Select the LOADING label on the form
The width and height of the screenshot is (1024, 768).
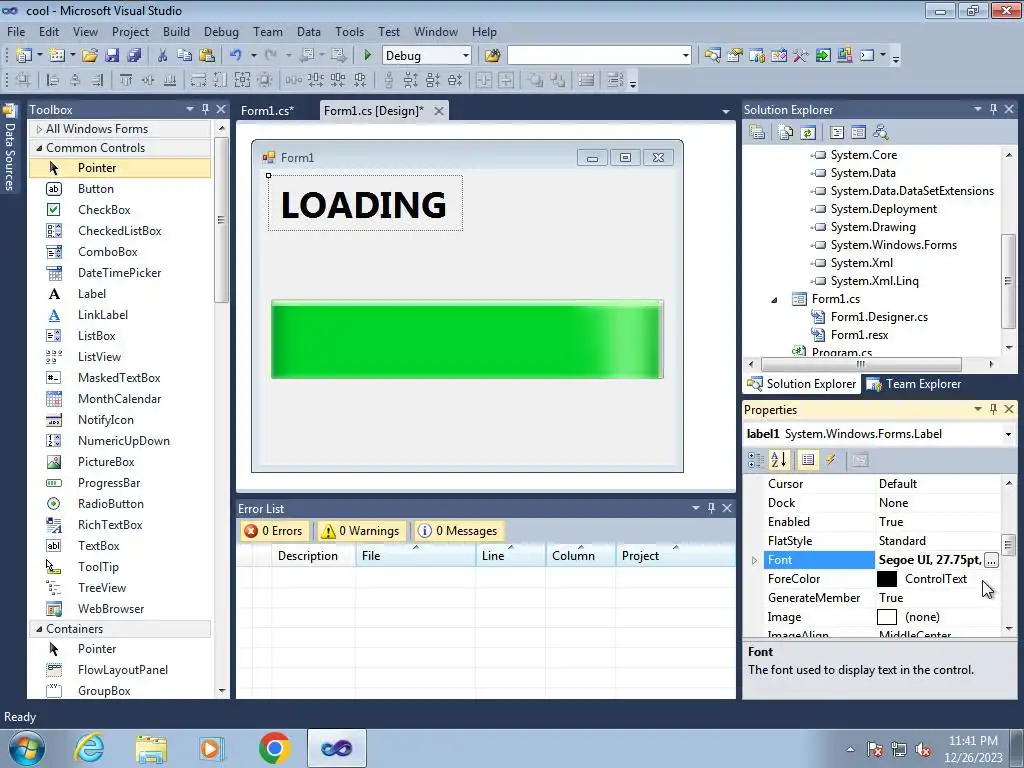(x=364, y=204)
